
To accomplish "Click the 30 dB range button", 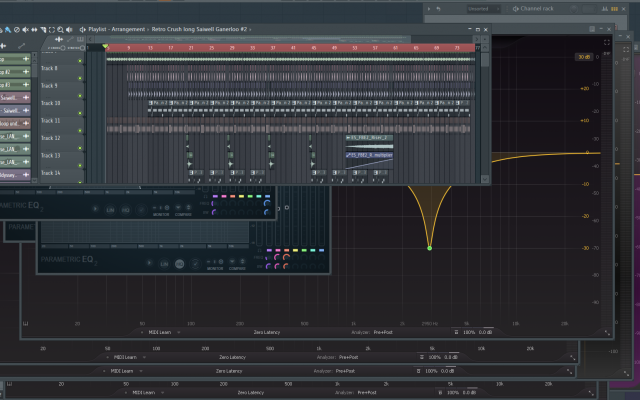I will 583,57.
